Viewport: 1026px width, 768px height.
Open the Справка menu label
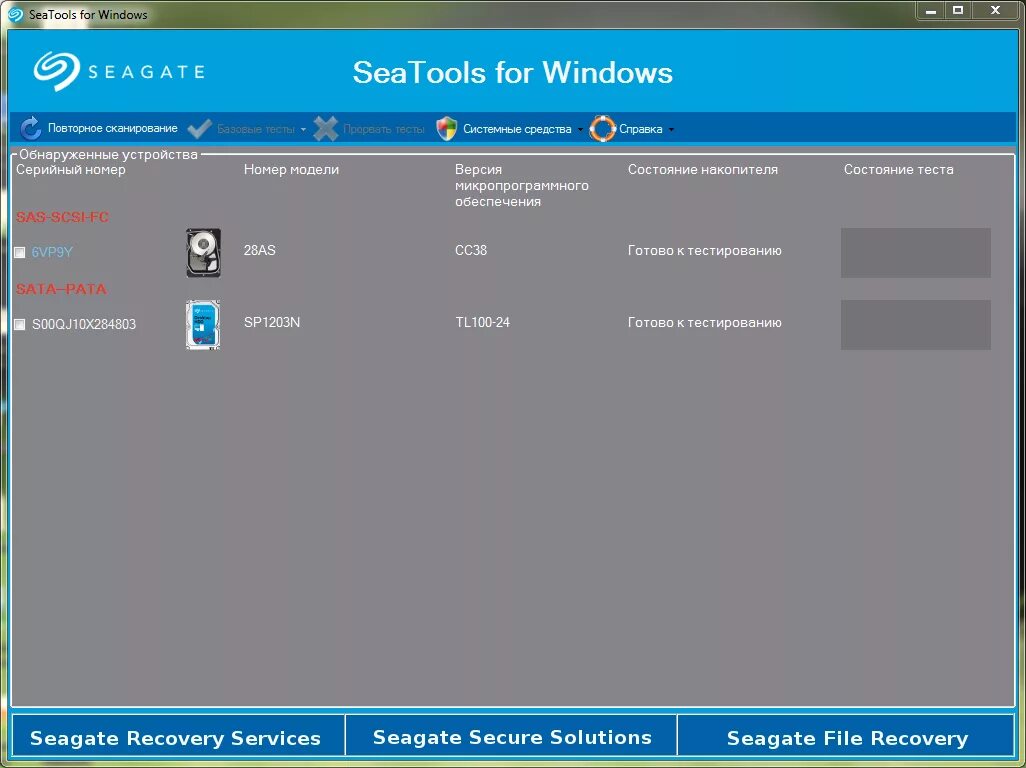click(x=641, y=130)
